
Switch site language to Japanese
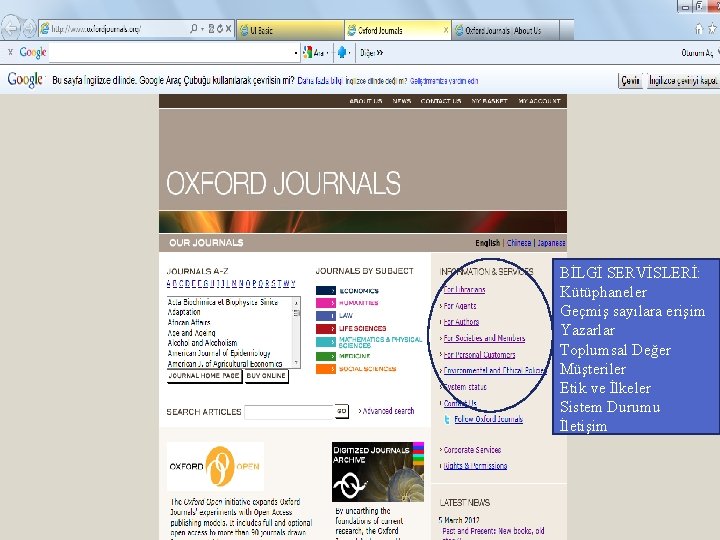coord(551,243)
